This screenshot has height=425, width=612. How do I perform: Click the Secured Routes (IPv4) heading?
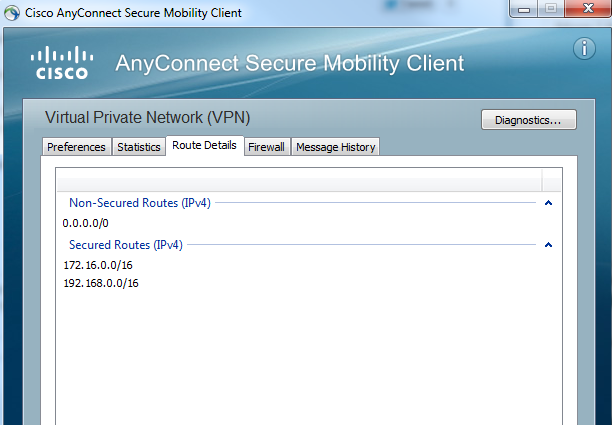point(126,245)
